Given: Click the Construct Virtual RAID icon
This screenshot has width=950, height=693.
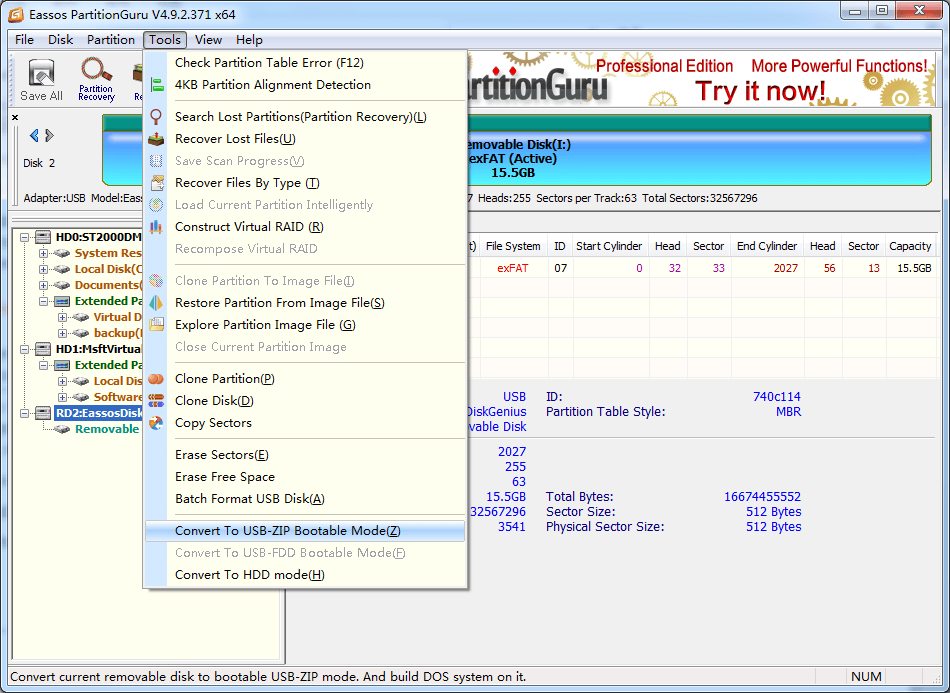Looking at the screenshot, I should click(x=156, y=227).
